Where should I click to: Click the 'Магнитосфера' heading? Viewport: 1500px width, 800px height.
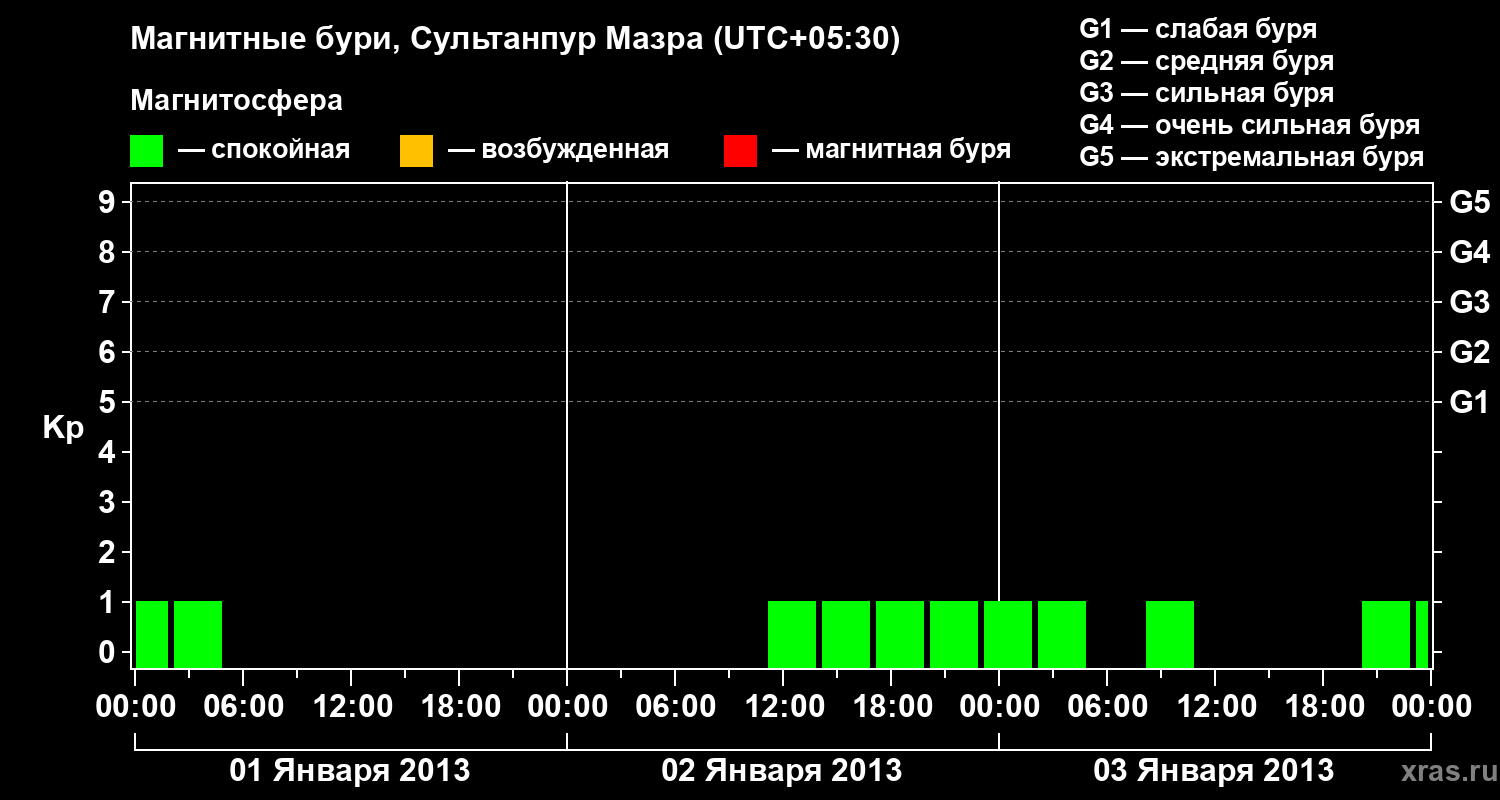pyautogui.click(x=237, y=101)
